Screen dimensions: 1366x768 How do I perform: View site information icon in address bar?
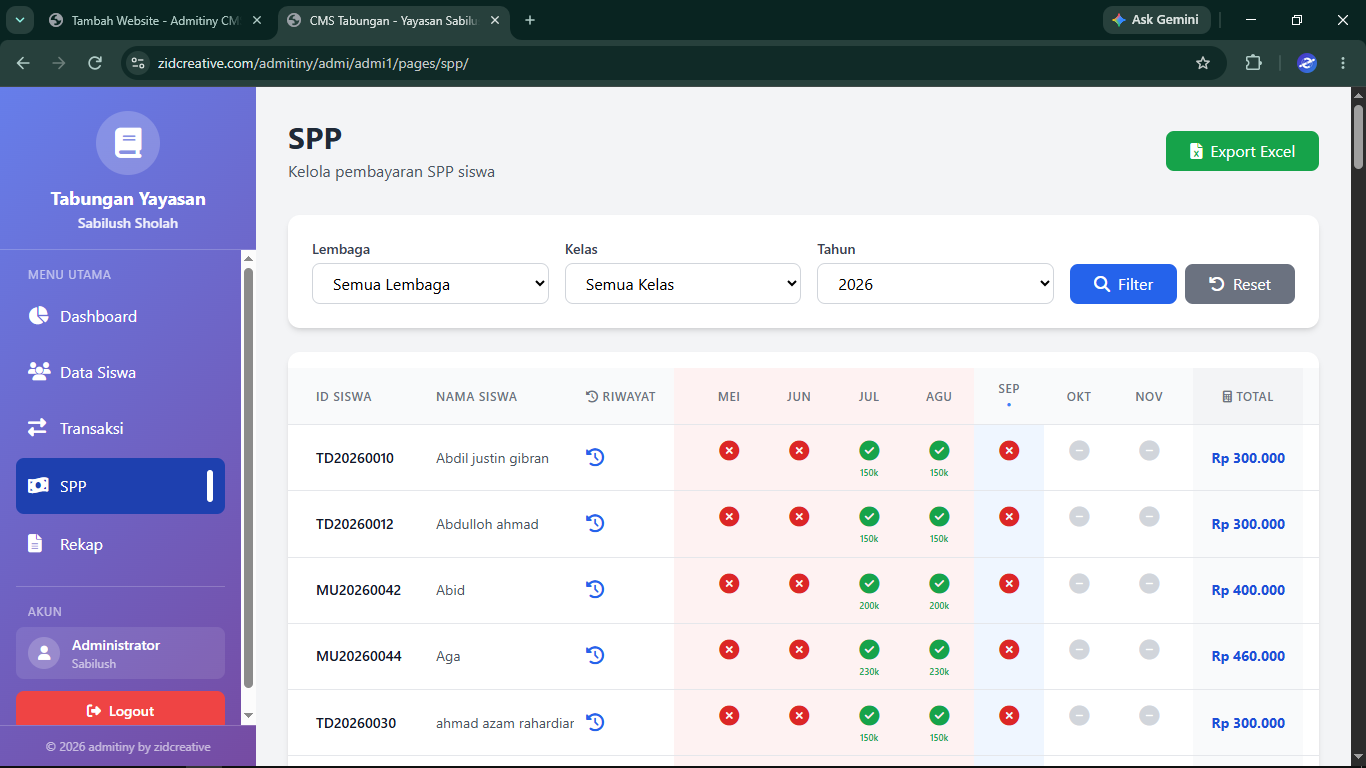point(138,63)
